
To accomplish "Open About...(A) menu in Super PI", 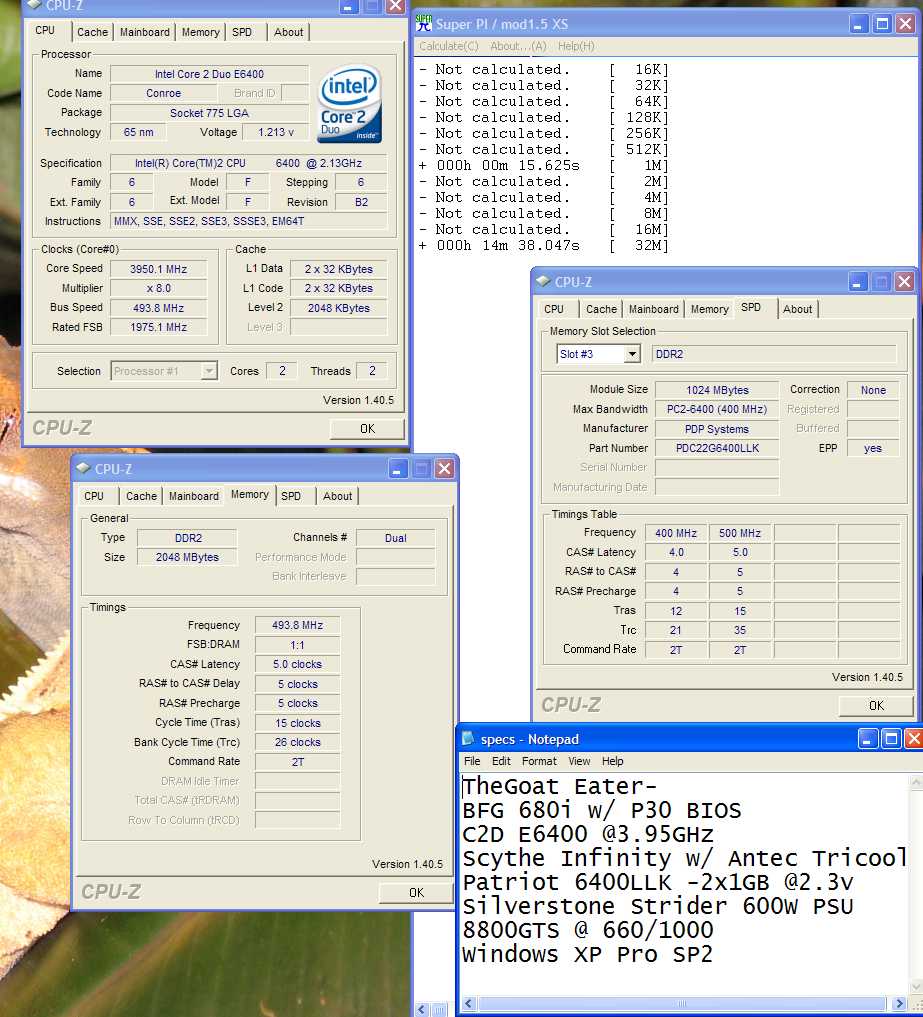I will click(518, 46).
